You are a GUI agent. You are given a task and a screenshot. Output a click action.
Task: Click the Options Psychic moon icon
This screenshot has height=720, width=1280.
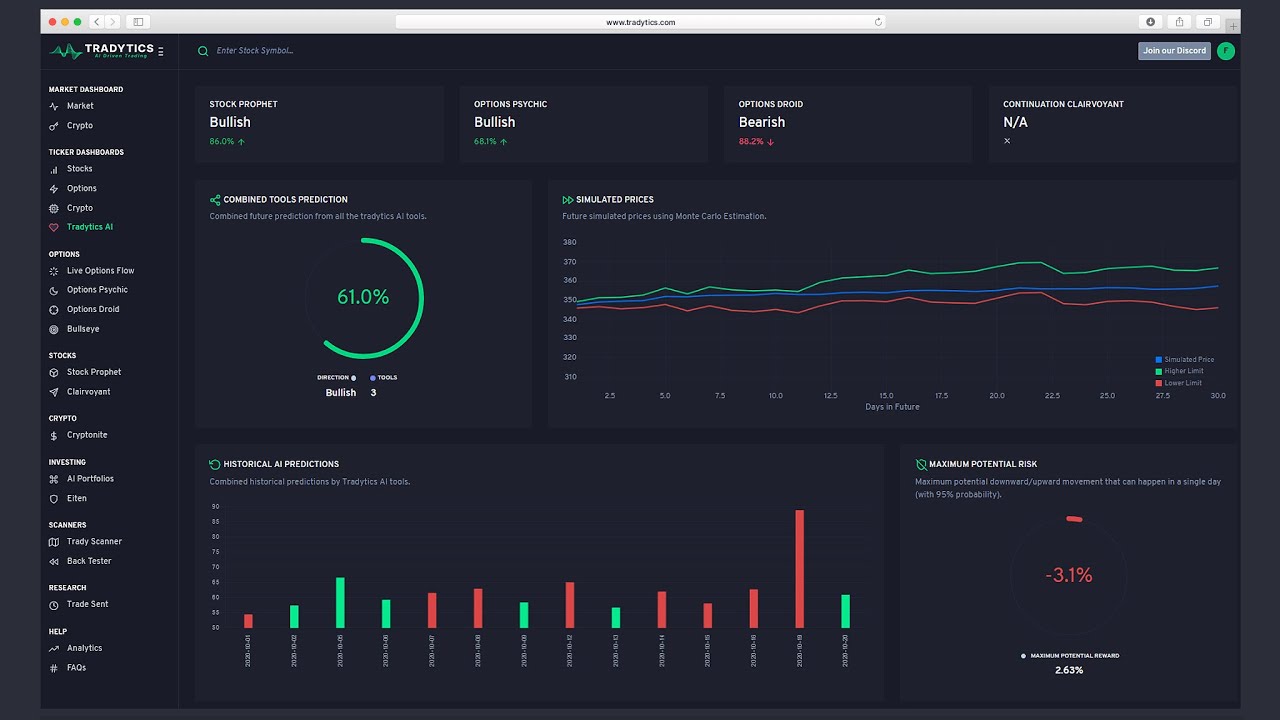click(54, 290)
